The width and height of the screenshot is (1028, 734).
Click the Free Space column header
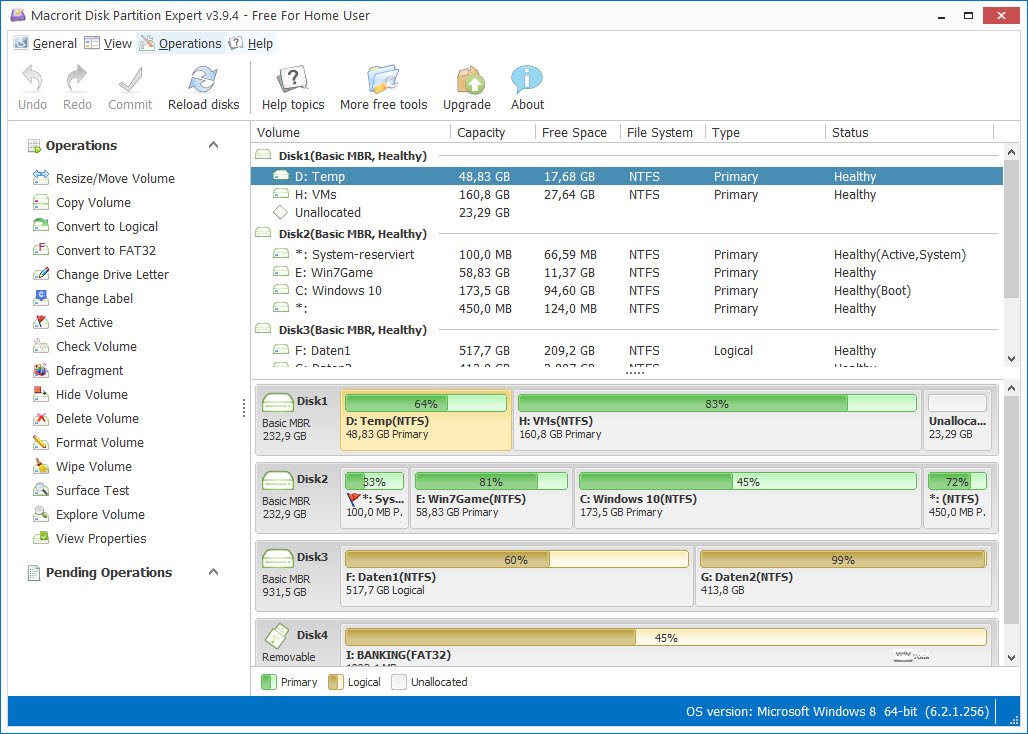coord(574,132)
